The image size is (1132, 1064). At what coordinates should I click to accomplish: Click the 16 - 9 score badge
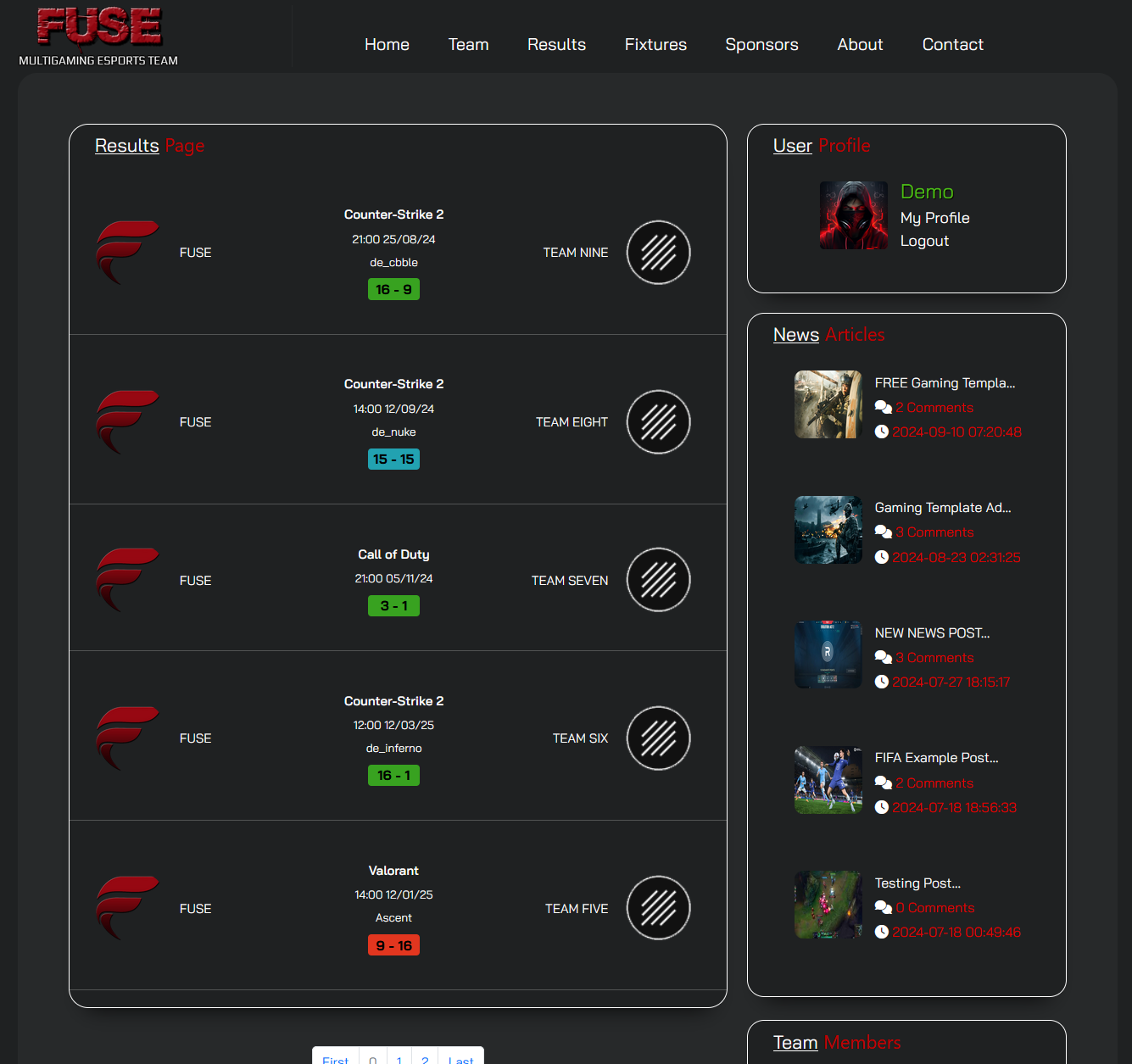[x=393, y=290]
